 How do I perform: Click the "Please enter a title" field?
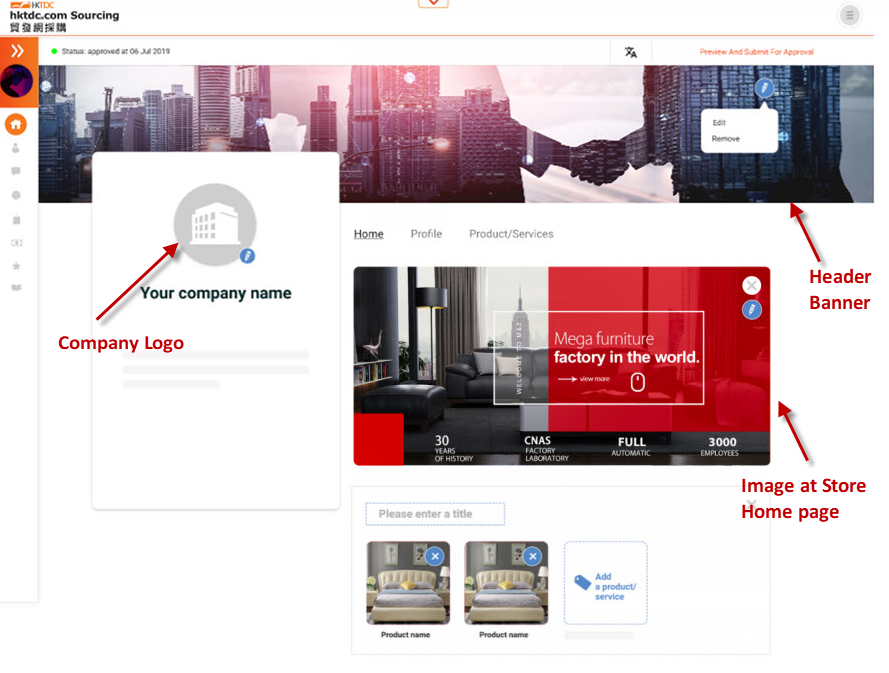pyautogui.click(x=435, y=514)
